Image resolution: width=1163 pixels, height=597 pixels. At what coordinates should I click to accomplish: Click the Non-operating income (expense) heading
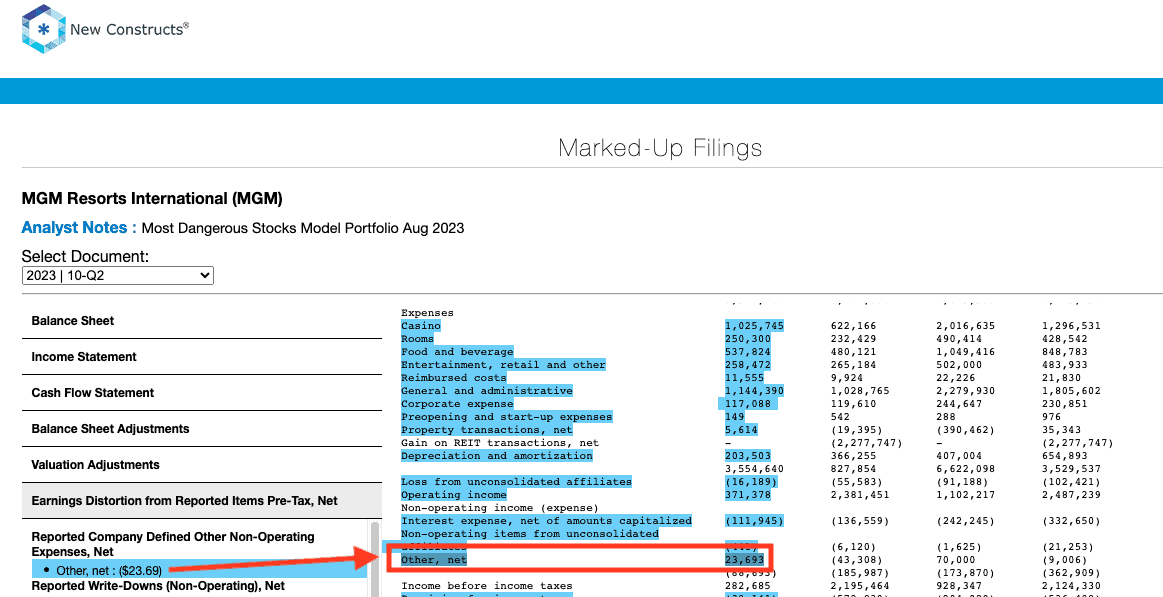500,507
